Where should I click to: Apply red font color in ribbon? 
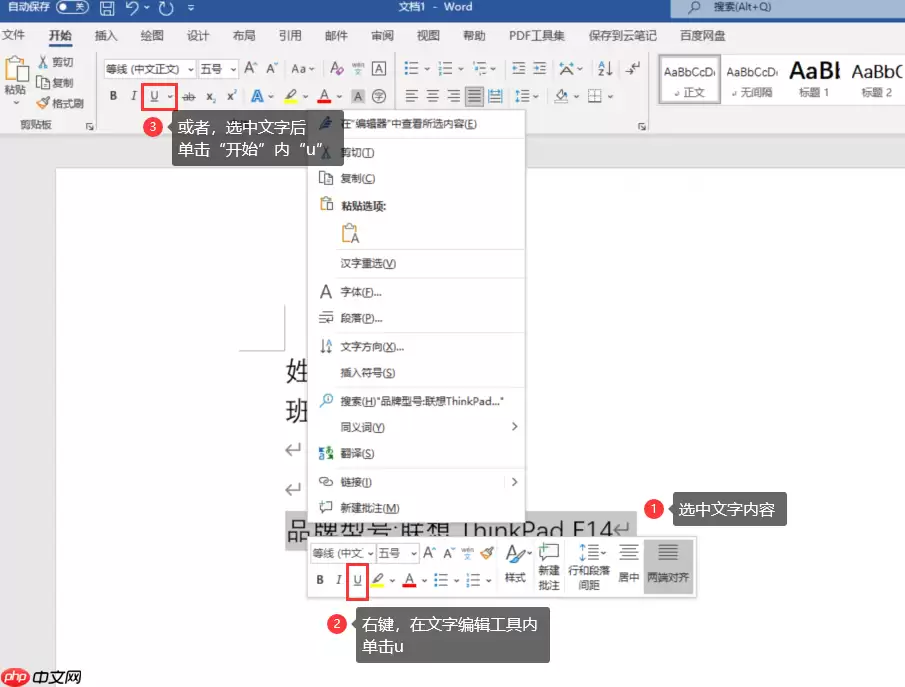[x=324, y=96]
